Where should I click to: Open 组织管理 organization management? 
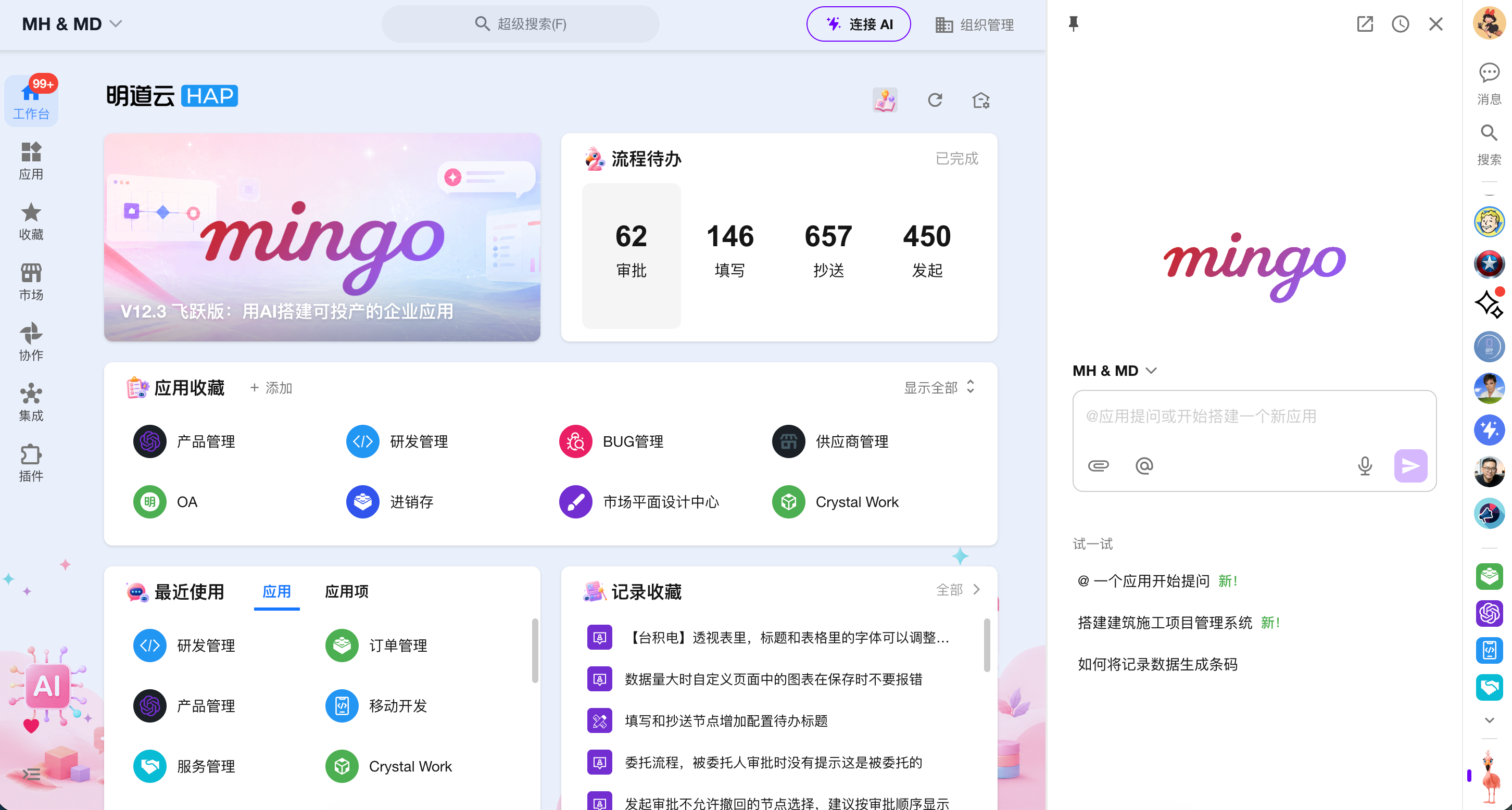click(974, 24)
